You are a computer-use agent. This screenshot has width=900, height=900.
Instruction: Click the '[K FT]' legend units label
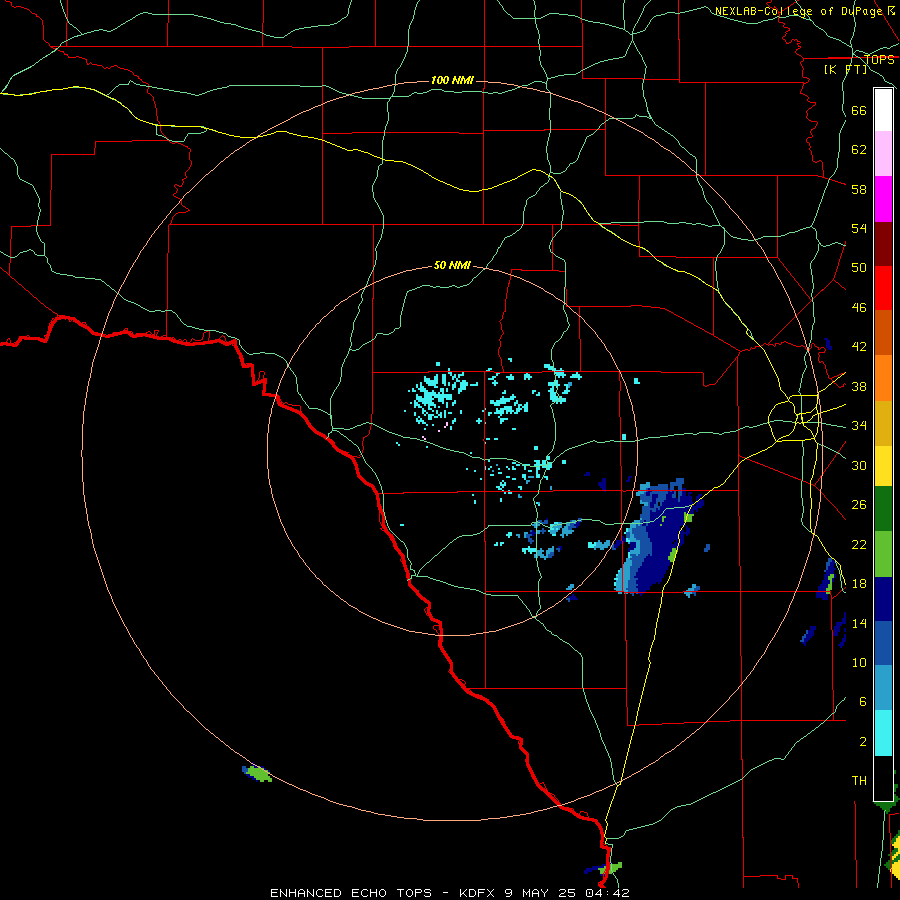point(845,69)
